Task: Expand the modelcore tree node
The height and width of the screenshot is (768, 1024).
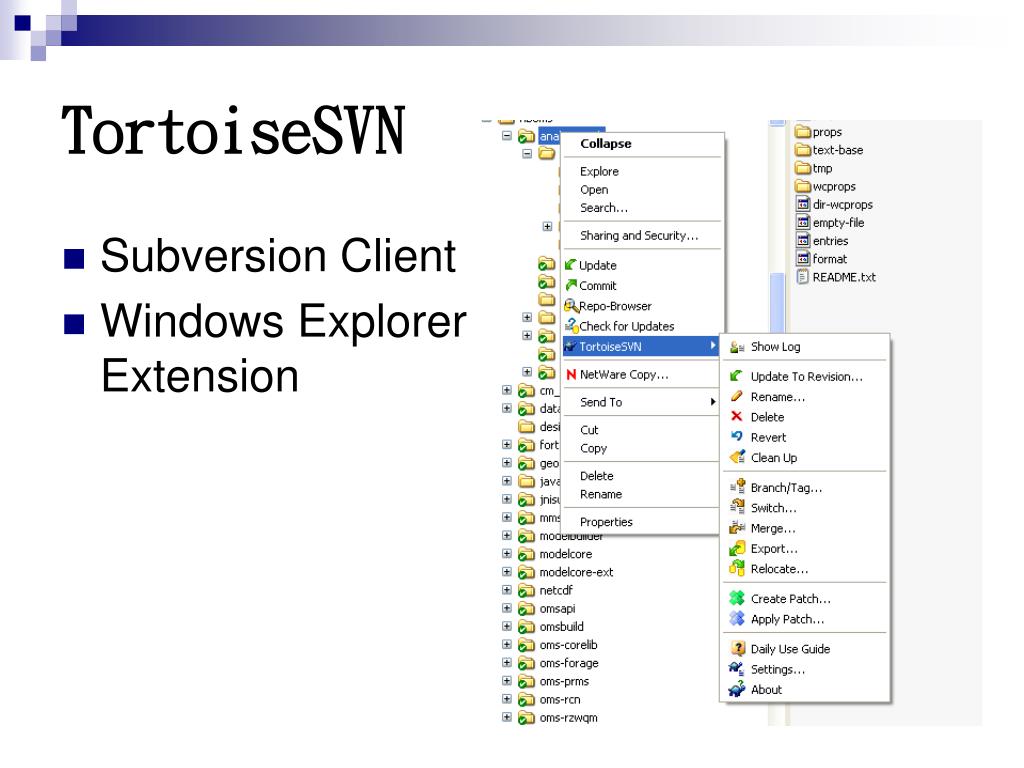Action: pyautogui.click(x=506, y=553)
